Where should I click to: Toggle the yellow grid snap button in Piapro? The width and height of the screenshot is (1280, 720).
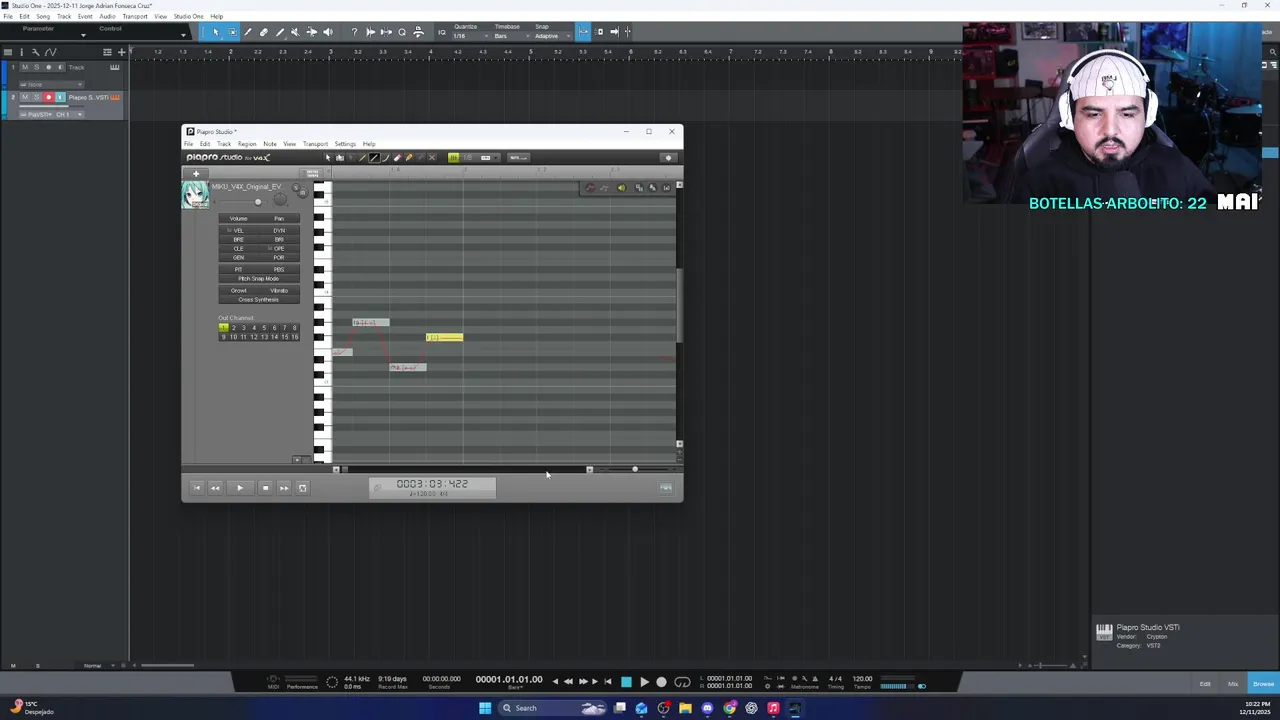[x=453, y=157]
